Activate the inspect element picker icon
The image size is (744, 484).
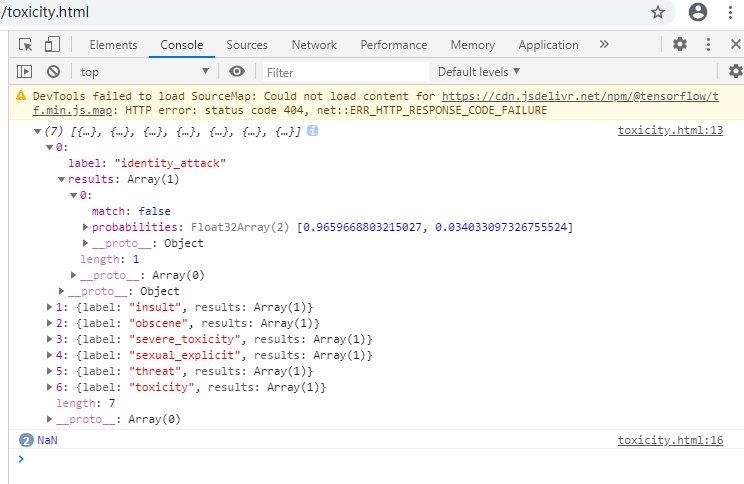coord(25,45)
